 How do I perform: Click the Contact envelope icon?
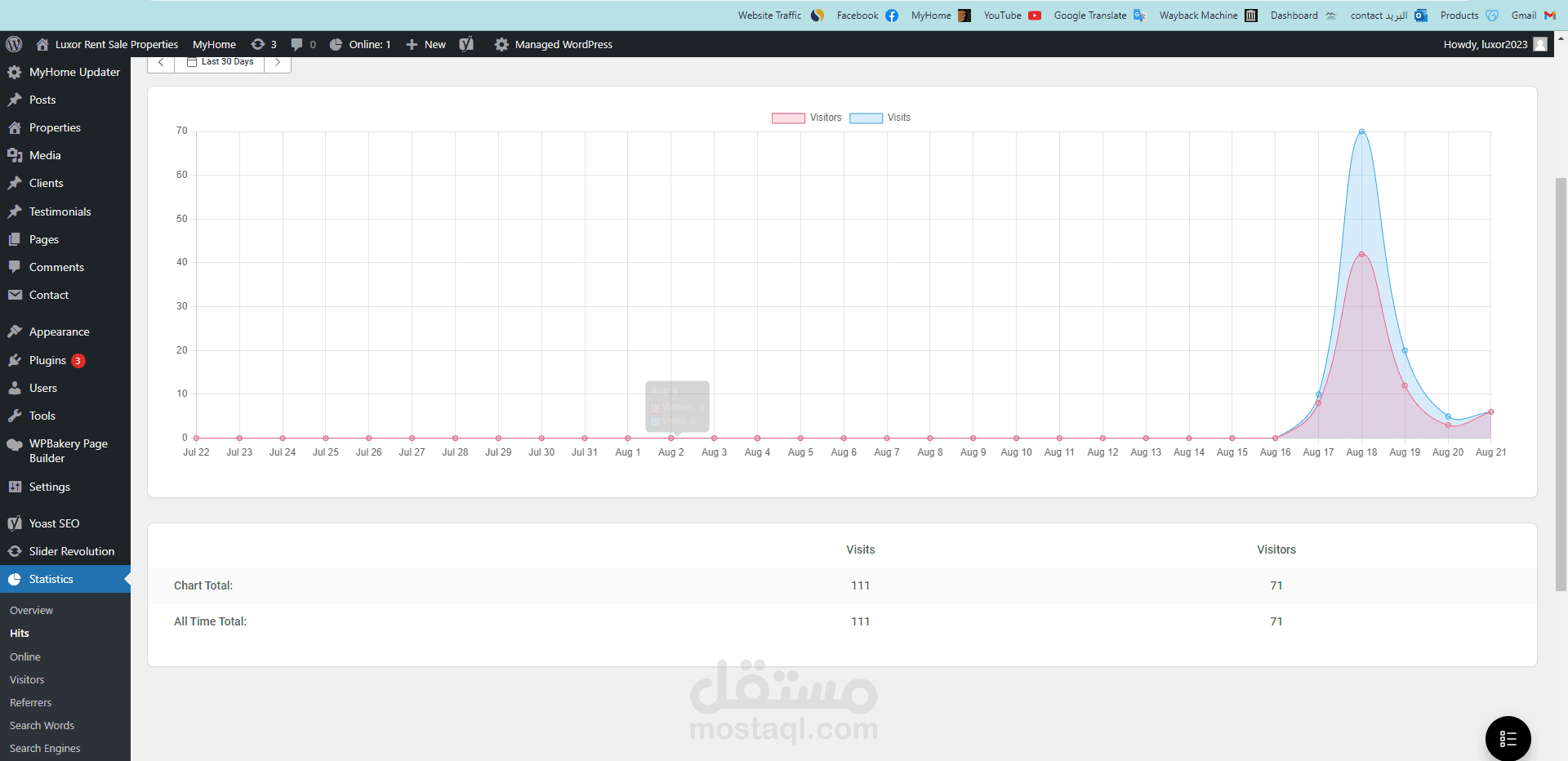click(15, 295)
